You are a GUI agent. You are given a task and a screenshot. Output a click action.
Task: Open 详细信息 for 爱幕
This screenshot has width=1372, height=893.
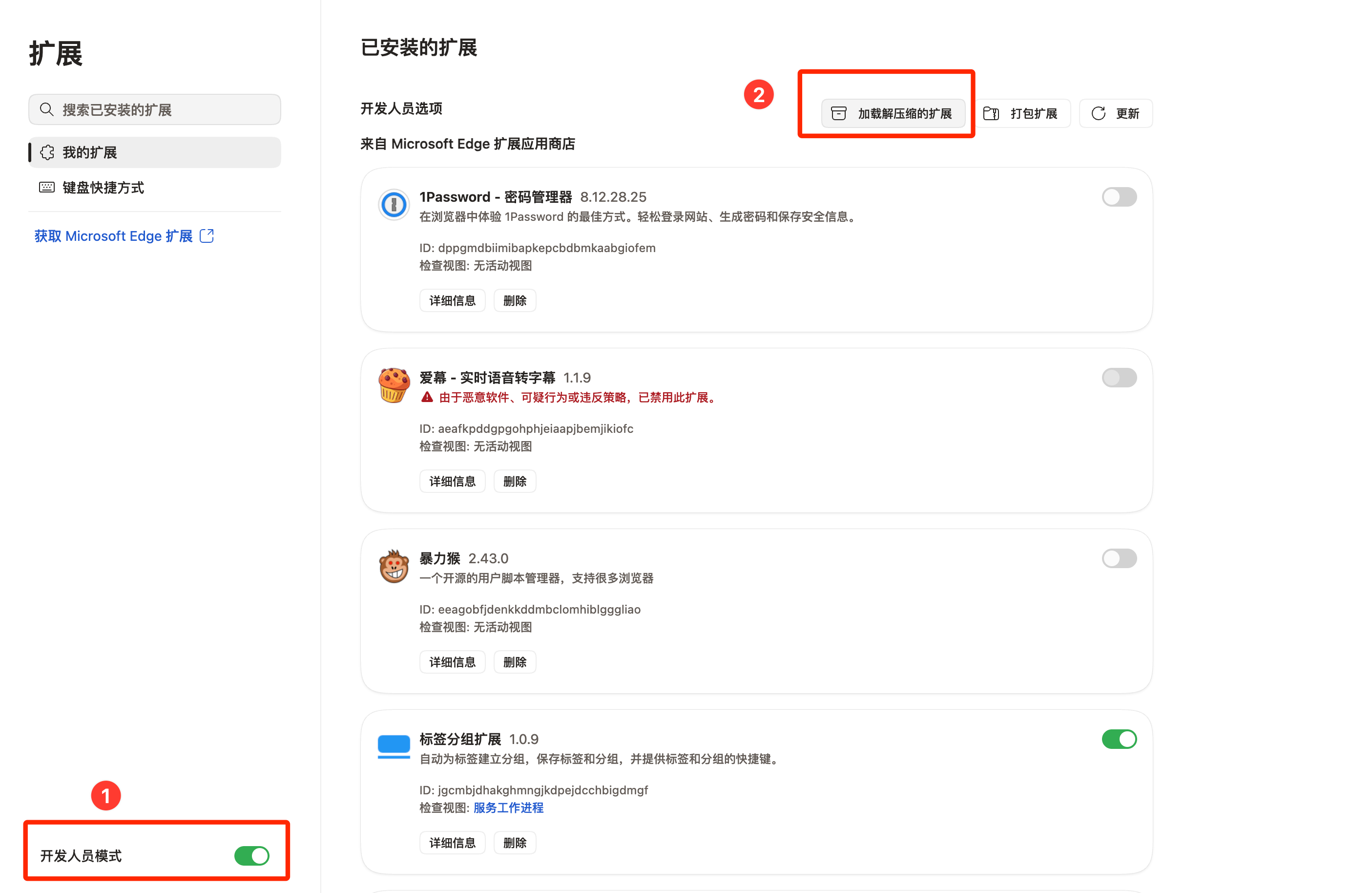[x=453, y=481]
